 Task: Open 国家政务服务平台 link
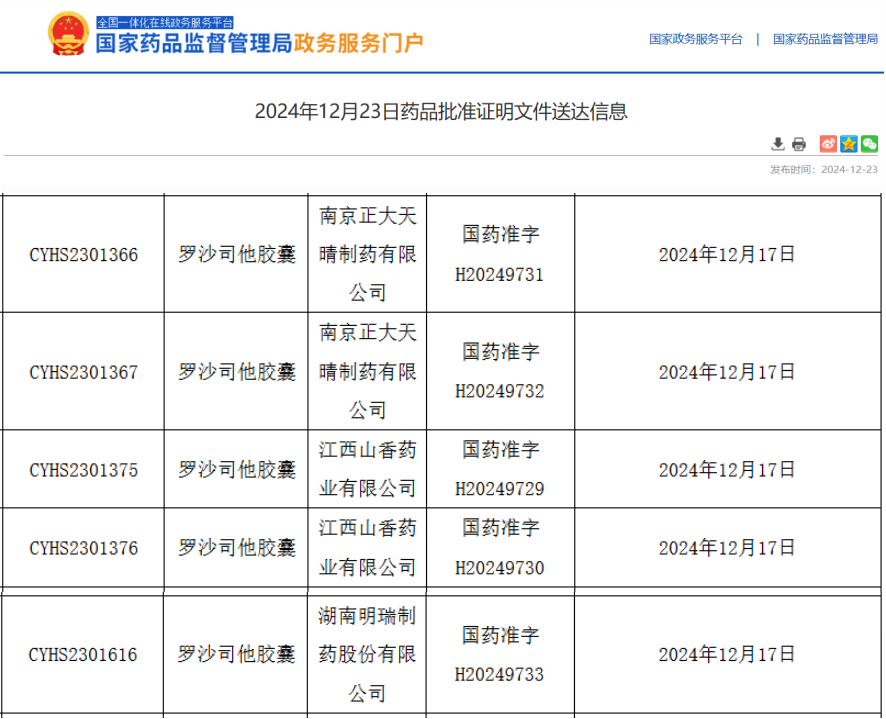(x=696, y=39)
